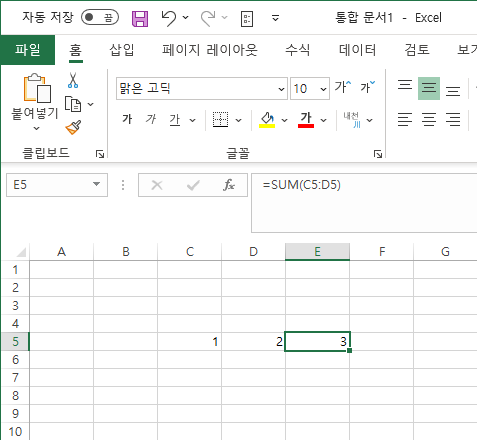Click the 맑은 고딕 font name box
This screenshot has width=477, height=440.
[x=197, y=88]
